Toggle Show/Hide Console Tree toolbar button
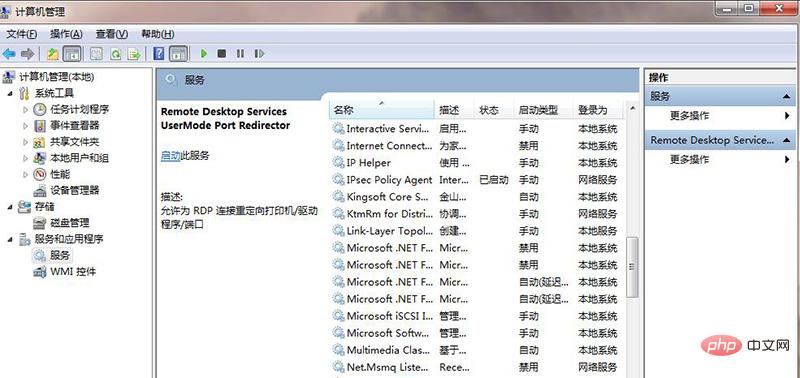 tap(72, 54)
